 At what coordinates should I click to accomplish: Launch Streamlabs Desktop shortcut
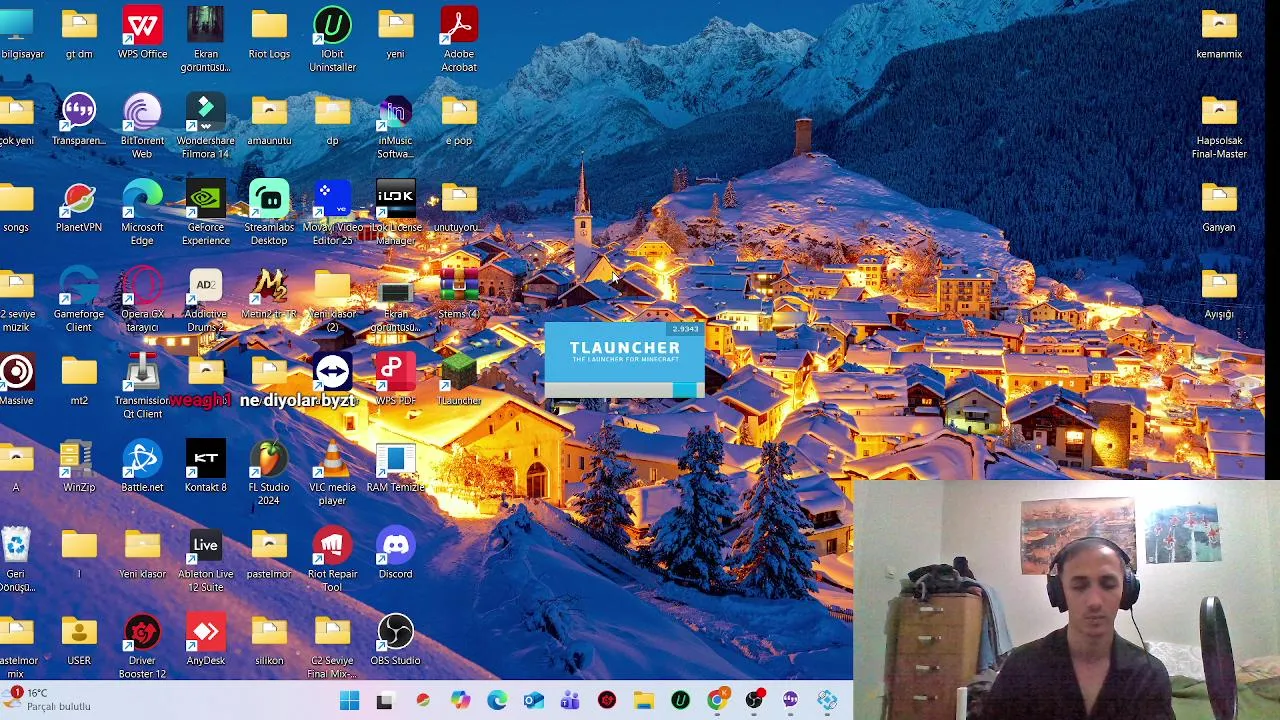pos(269,214)
